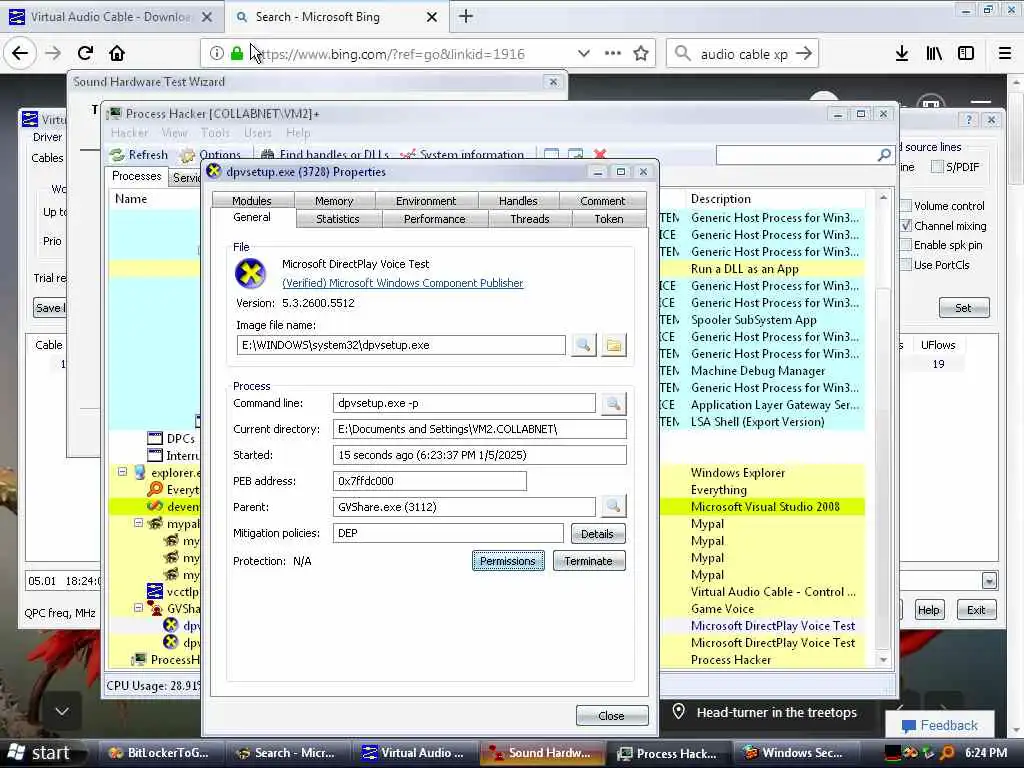Go to browser home page

[x=117, y=54]
